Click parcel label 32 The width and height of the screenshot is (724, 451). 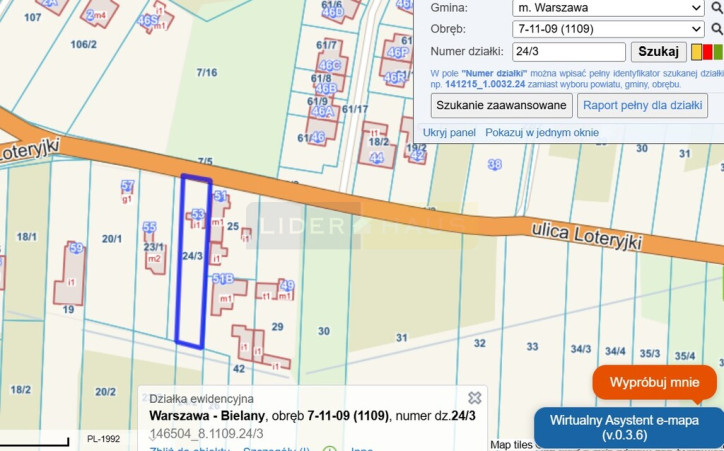point(480,343)
